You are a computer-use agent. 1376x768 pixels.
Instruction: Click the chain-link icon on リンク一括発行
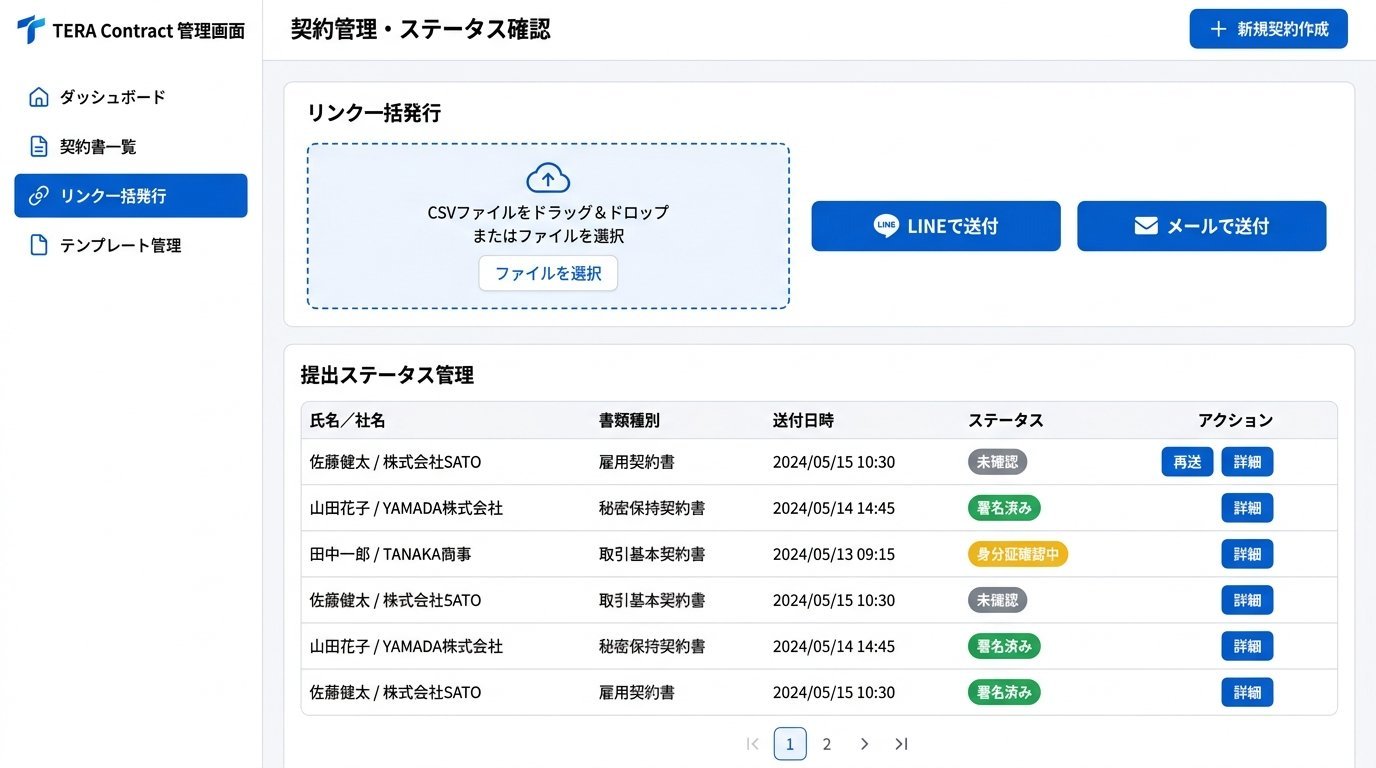[x=37, y=196]
